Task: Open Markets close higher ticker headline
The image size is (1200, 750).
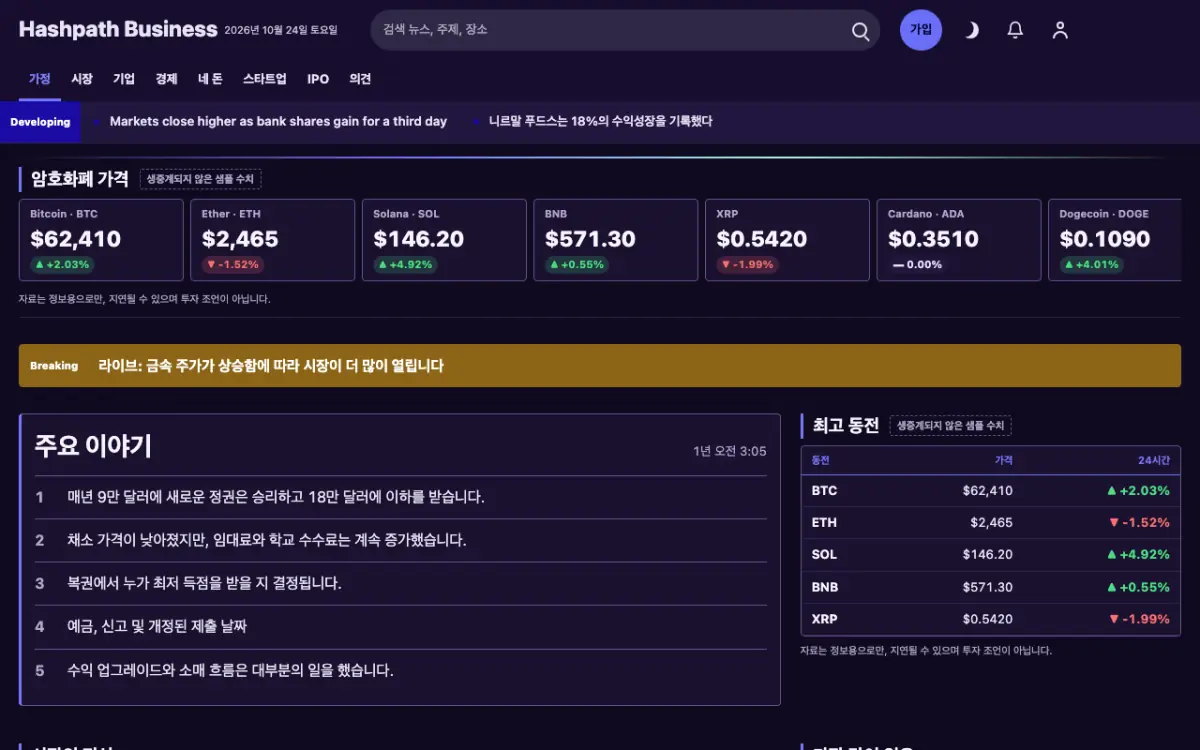Action: [278, 121]
